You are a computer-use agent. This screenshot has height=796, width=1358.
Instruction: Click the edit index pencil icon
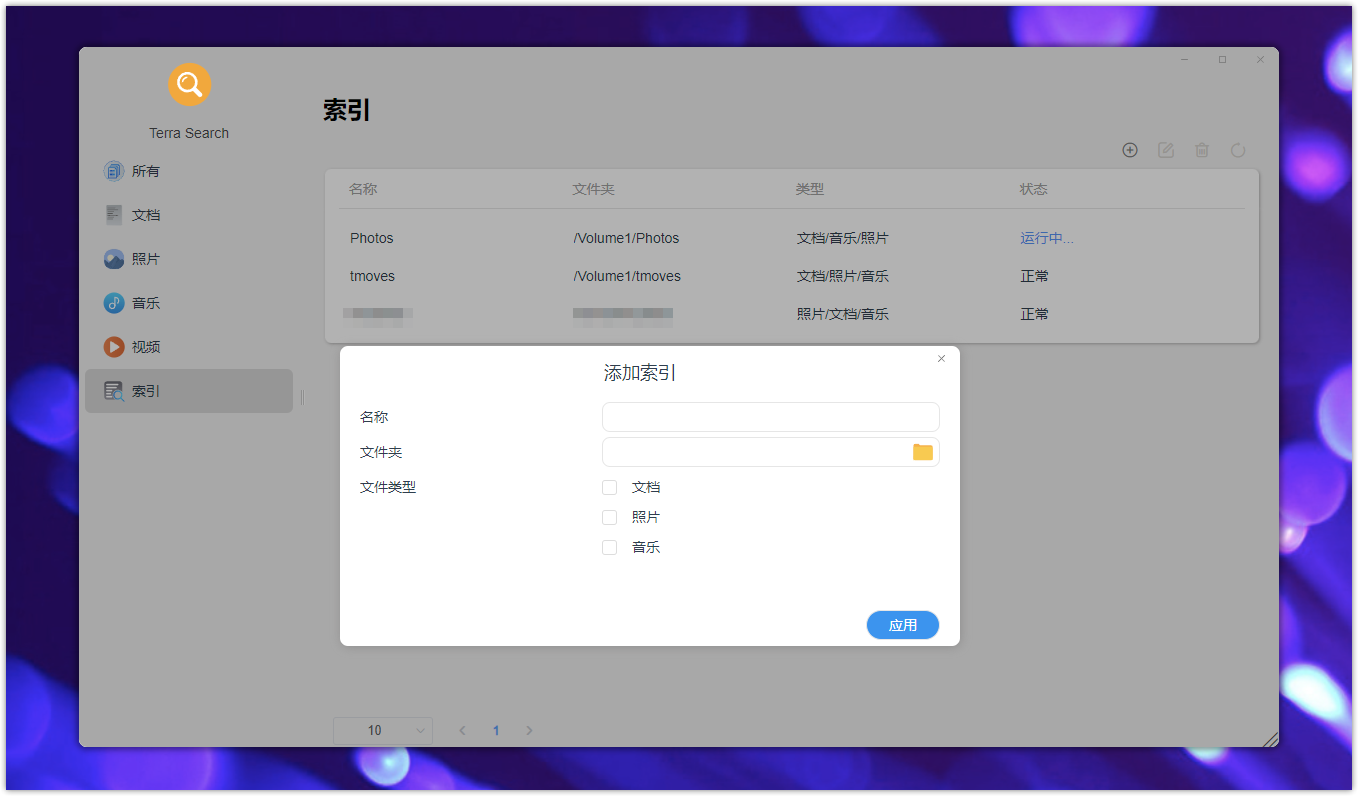1166,150
